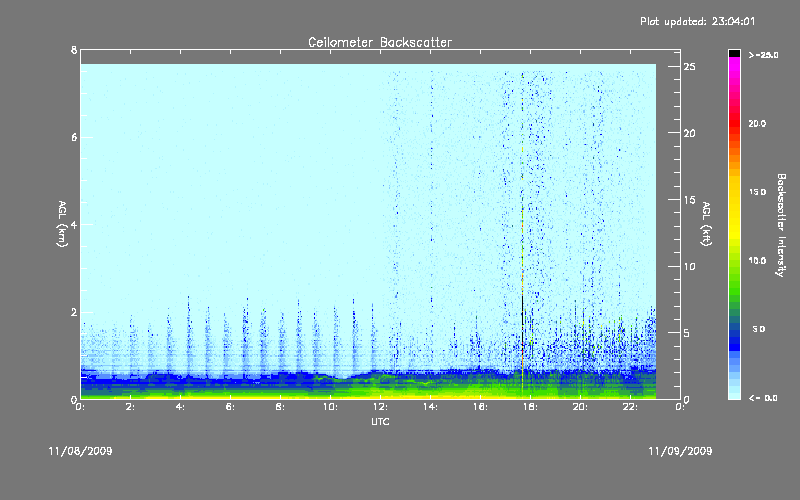
Task: Click the "15.0" color bar label
Action: (x=757, y=192)
